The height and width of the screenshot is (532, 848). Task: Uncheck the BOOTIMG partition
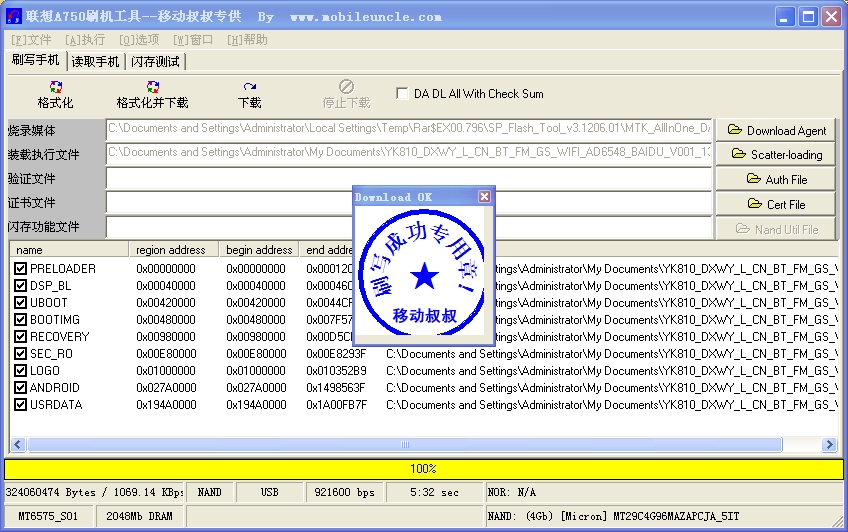point(21,320)
